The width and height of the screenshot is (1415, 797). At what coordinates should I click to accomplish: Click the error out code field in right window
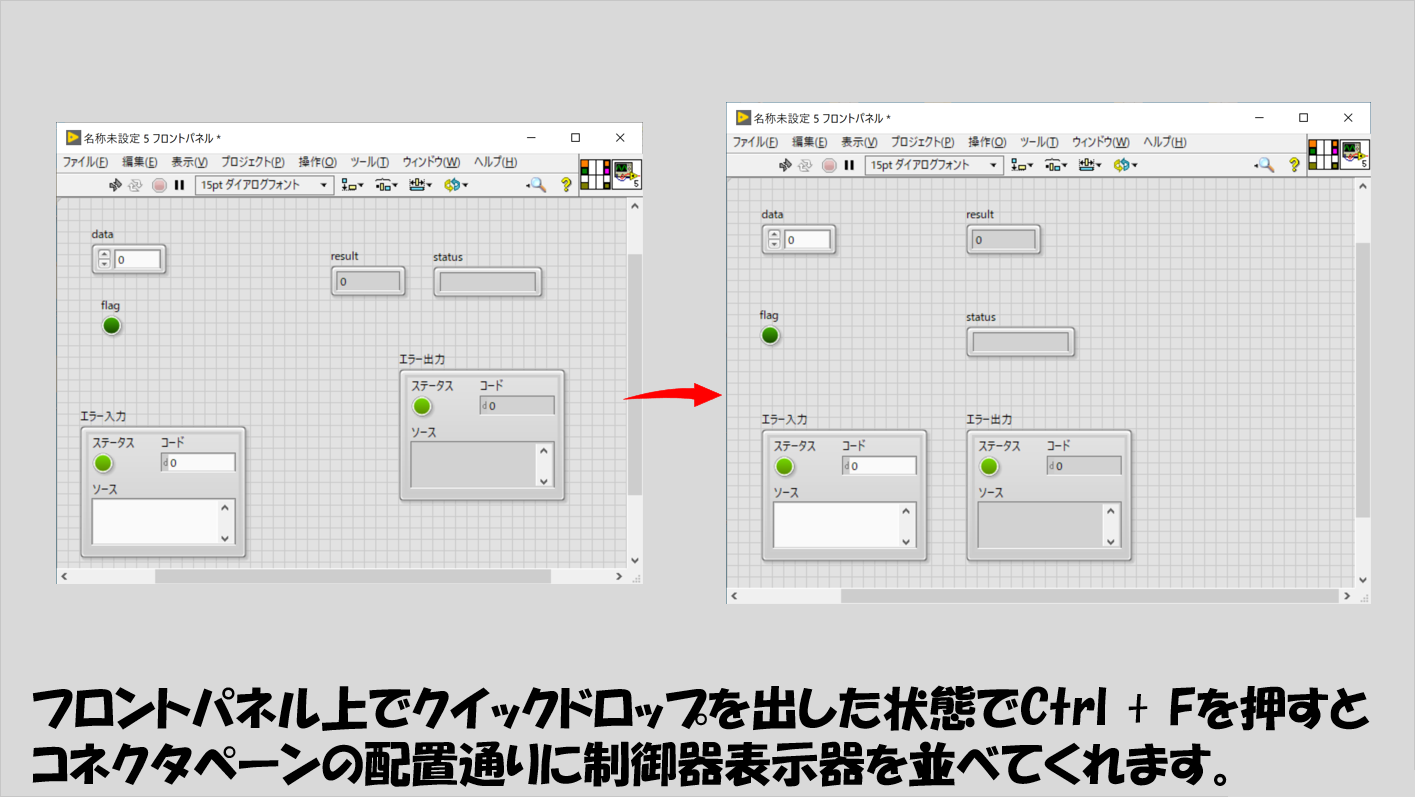1084,466
